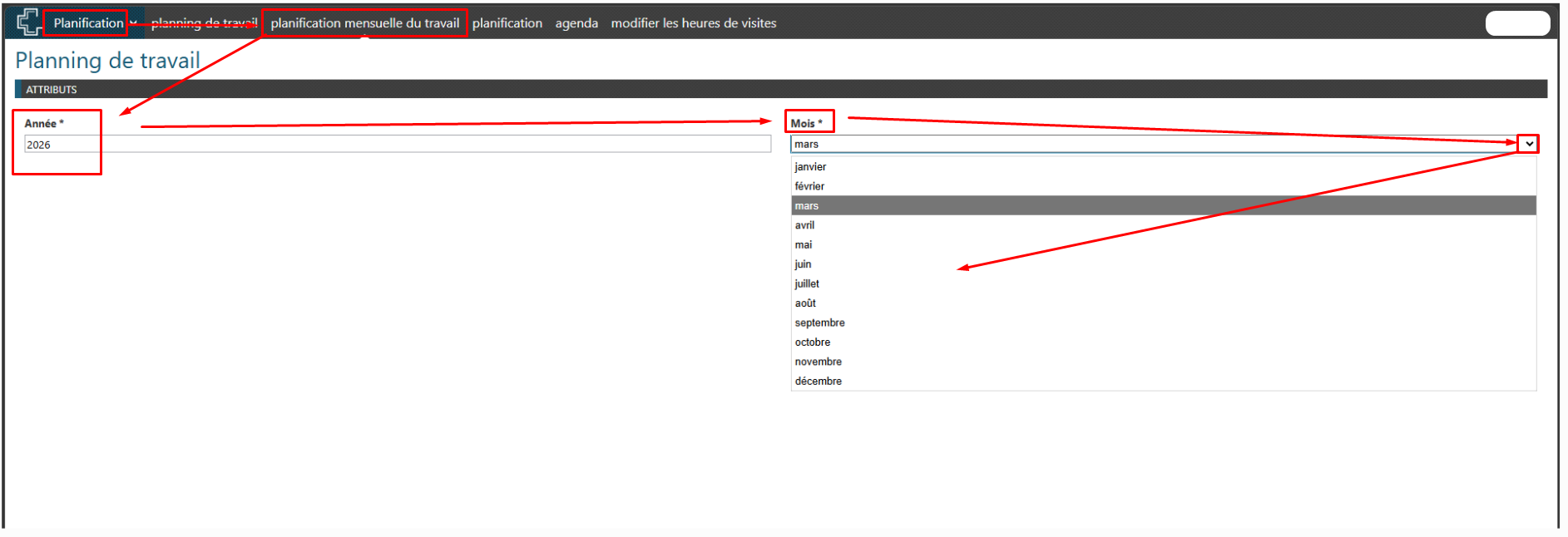The height and width of the screenshot is (537, 1568).
Task: Select août from the month options
Action: coord(1163,303)
